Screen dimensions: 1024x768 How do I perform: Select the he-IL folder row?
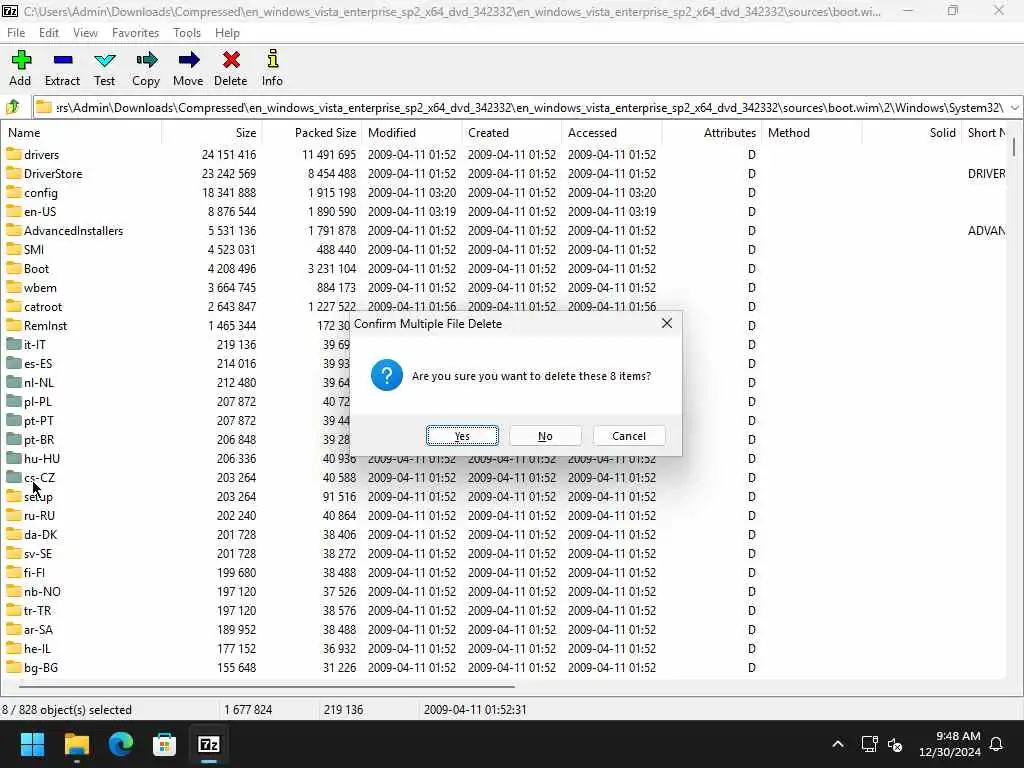click(503, 648)
